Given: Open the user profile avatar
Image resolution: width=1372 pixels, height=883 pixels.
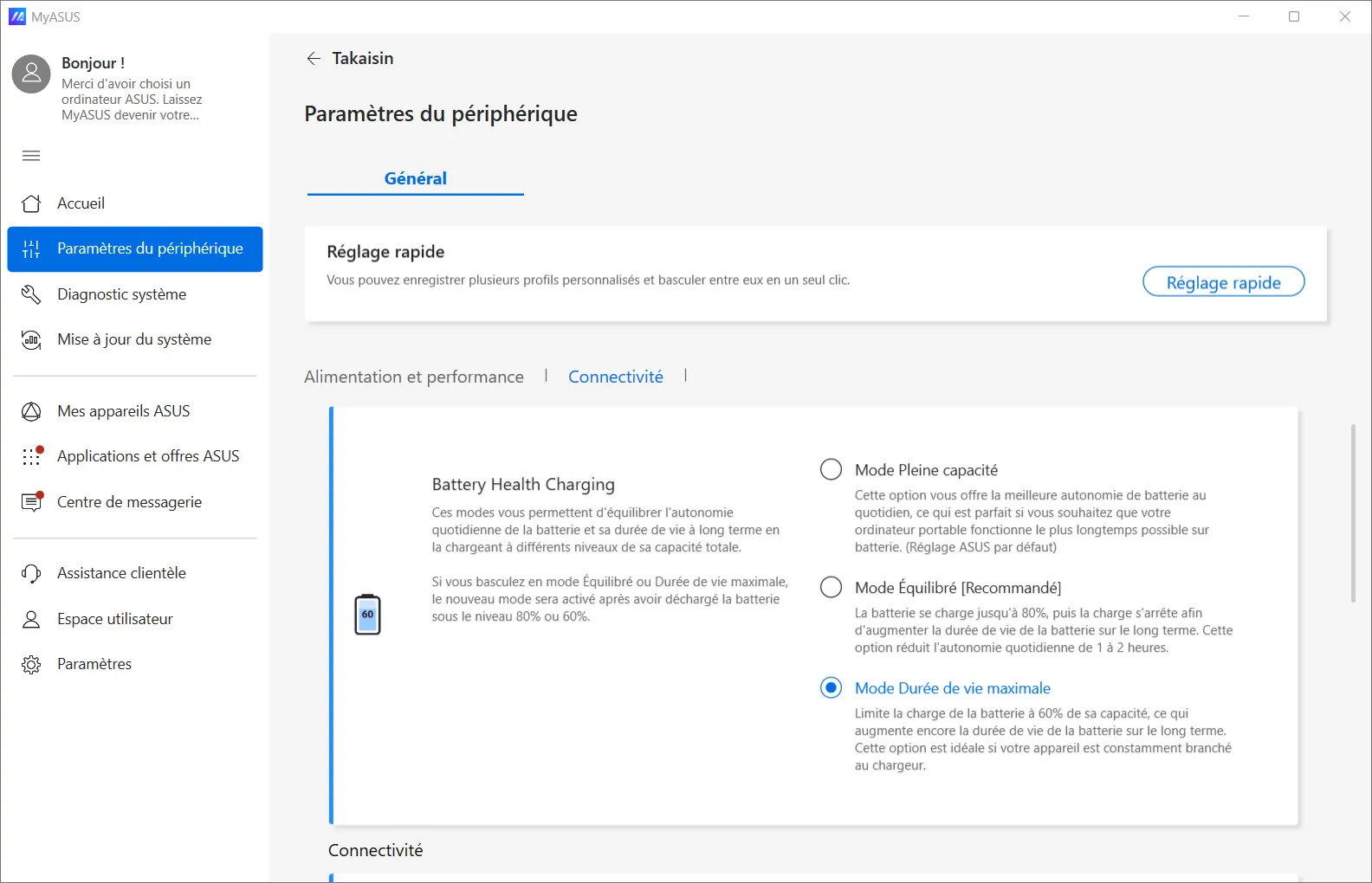Looking at the screenshot, I should tap(31, 74).
